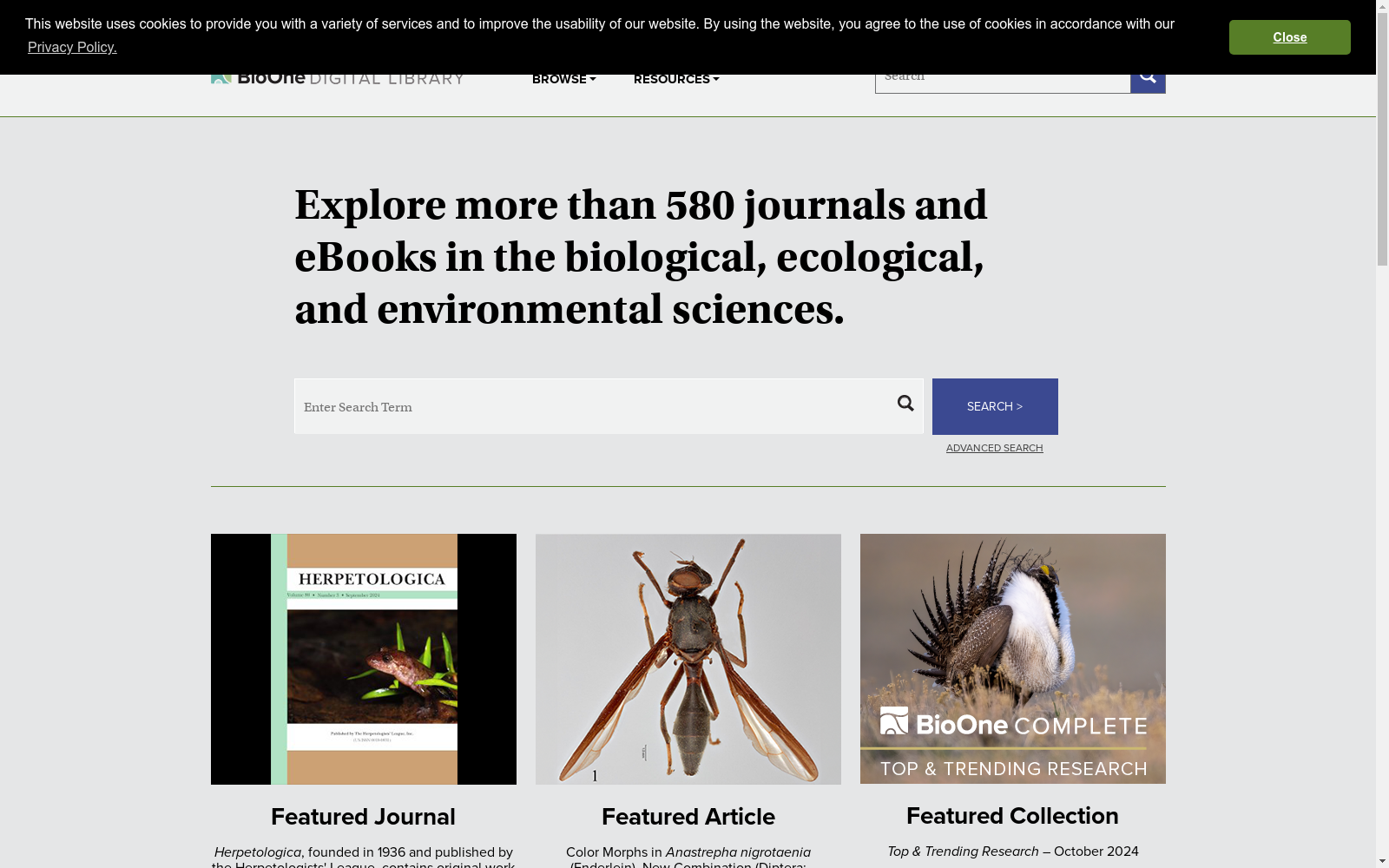The height and width of the screenshot is (868, 1389).
Task: Click the blue SEARCH > button
Action: tap(995, 406)
